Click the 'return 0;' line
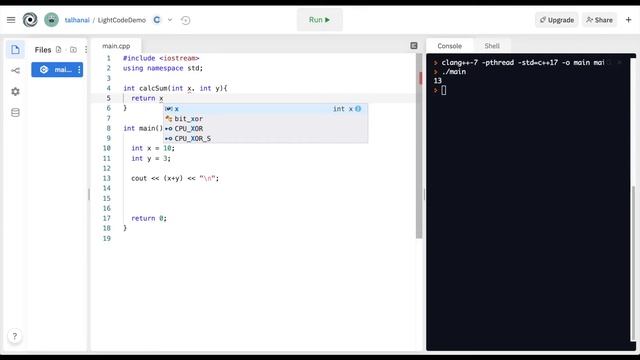This screenshot has height=360, width=640. coord(149,218)
